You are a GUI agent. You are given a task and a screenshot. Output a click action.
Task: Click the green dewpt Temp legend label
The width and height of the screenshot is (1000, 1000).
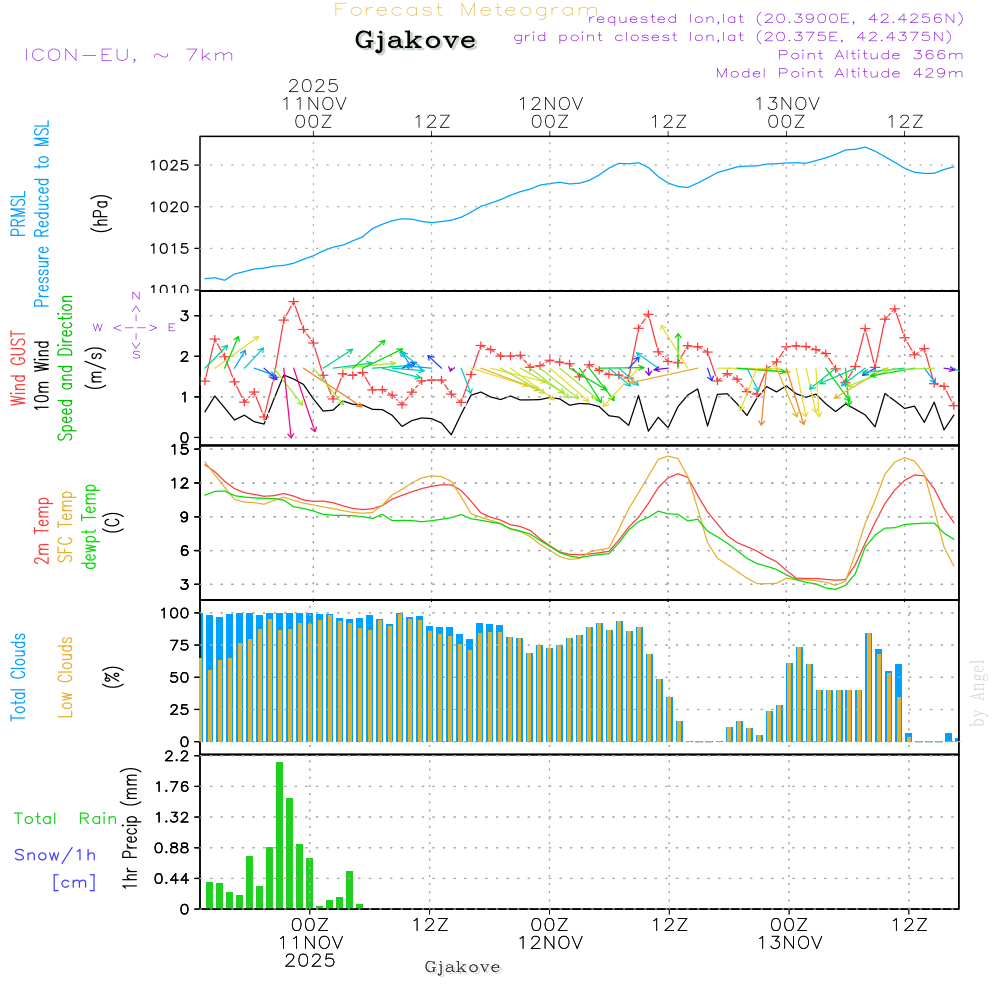point(90,527)
